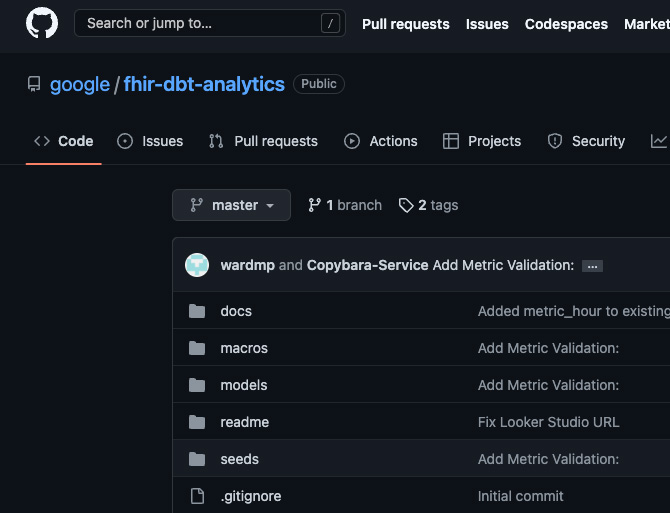
Task: Open Codespaces in top navigation
Action: (566, 24)
